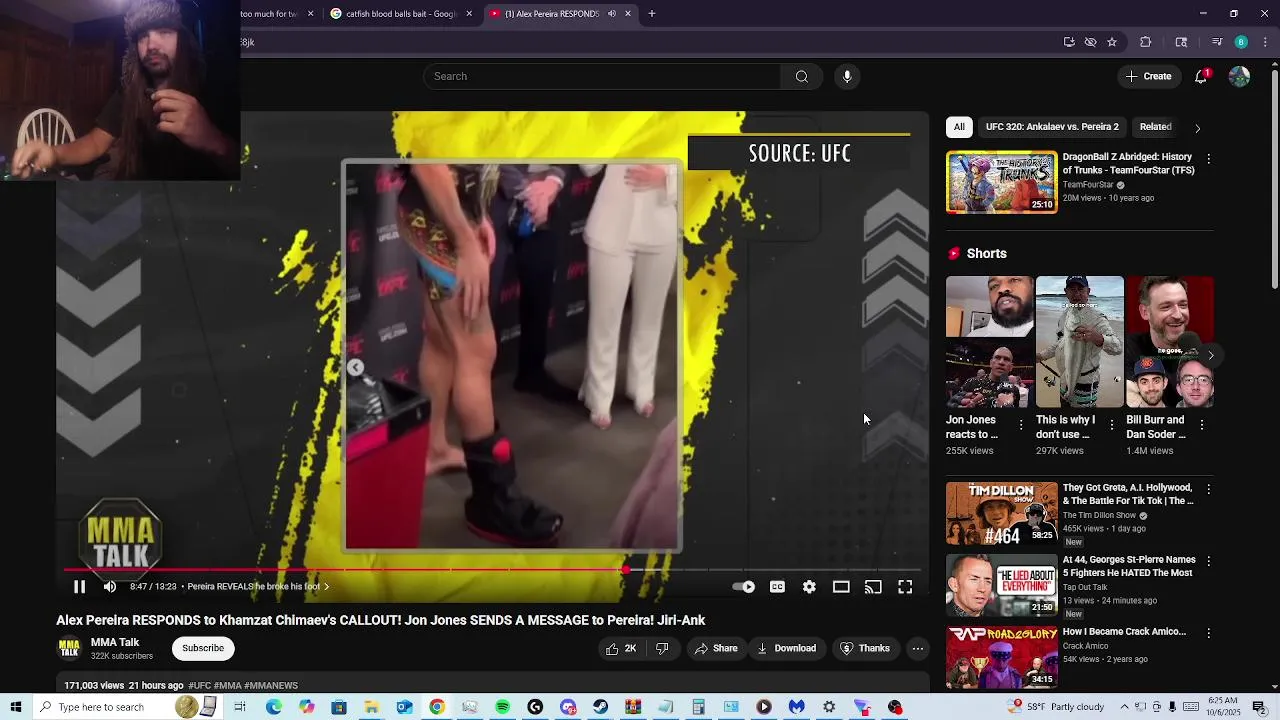Open options for Bill Burr and Dan Soder short
The image size is (1280, 720).
(1201, 425)
